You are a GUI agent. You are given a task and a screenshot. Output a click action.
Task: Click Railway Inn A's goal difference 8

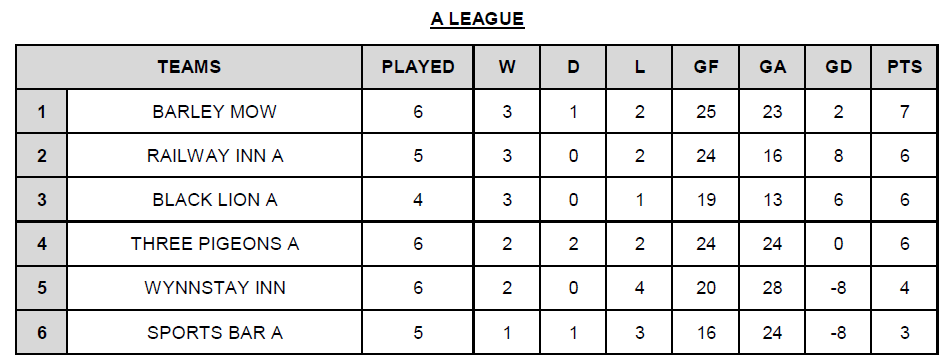coord(838,156)
